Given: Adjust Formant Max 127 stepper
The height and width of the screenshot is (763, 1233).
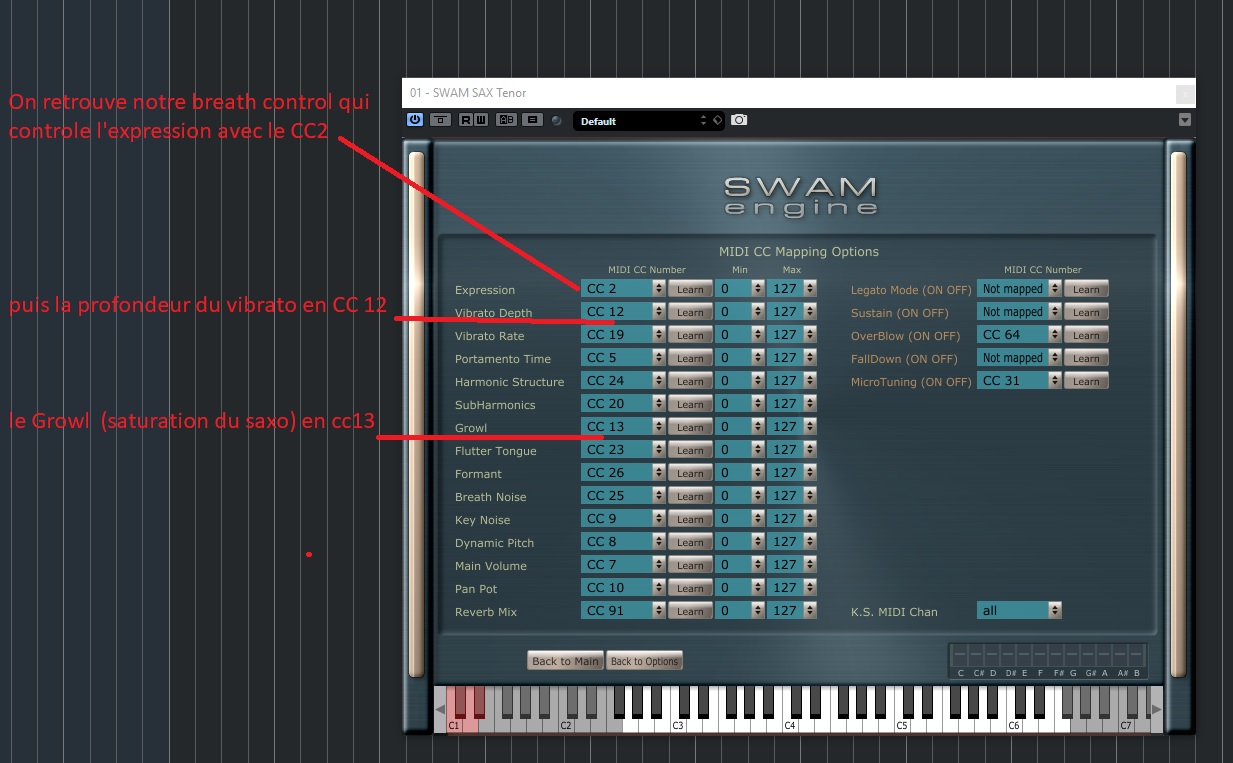Looking at the screenshot, I should click(809, 473).
